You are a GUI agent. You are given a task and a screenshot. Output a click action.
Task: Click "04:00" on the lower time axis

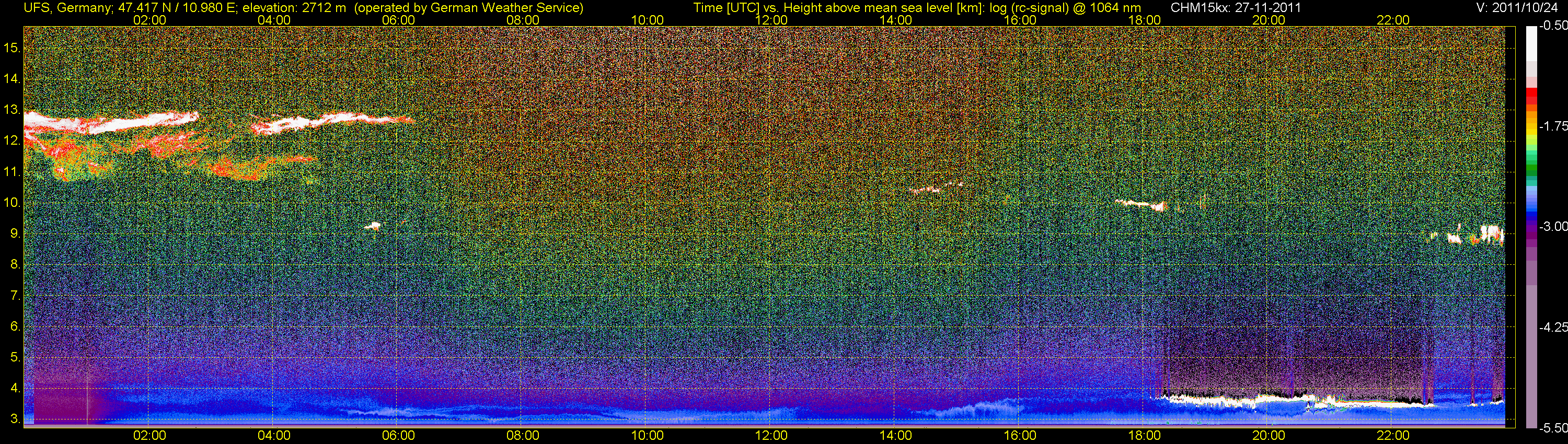(x=274, y=436)
